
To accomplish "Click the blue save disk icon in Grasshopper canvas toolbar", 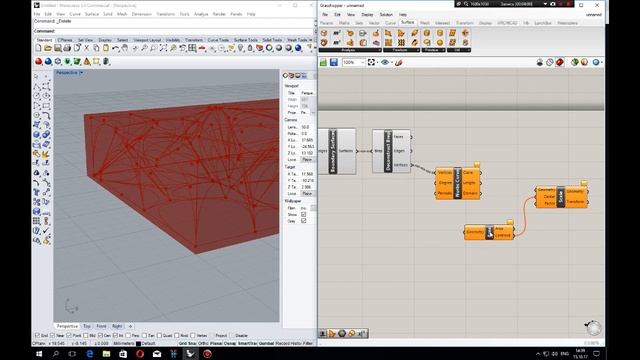I will click(333, 62).
